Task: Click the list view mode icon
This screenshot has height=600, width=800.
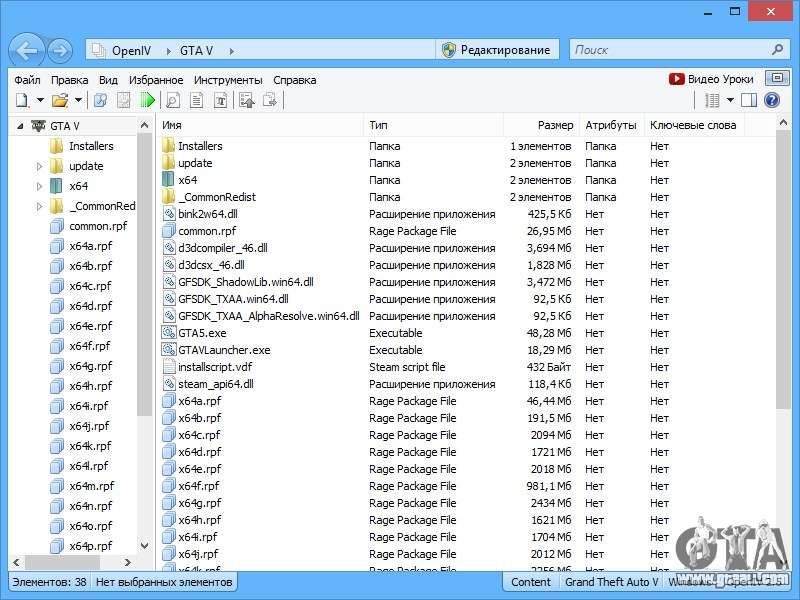Action: coord(712,100)
